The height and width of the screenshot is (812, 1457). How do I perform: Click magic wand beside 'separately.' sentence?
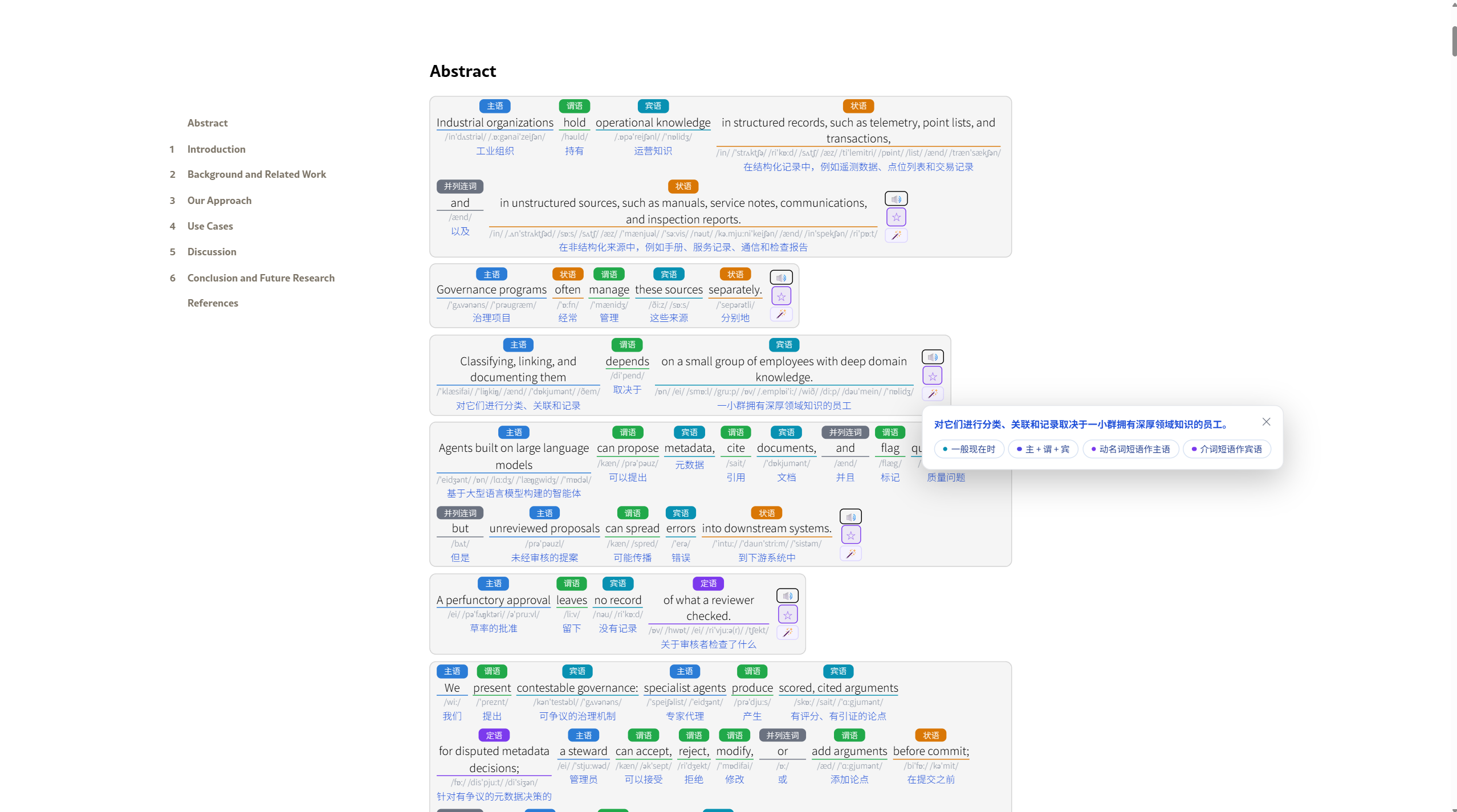point(781,314)
